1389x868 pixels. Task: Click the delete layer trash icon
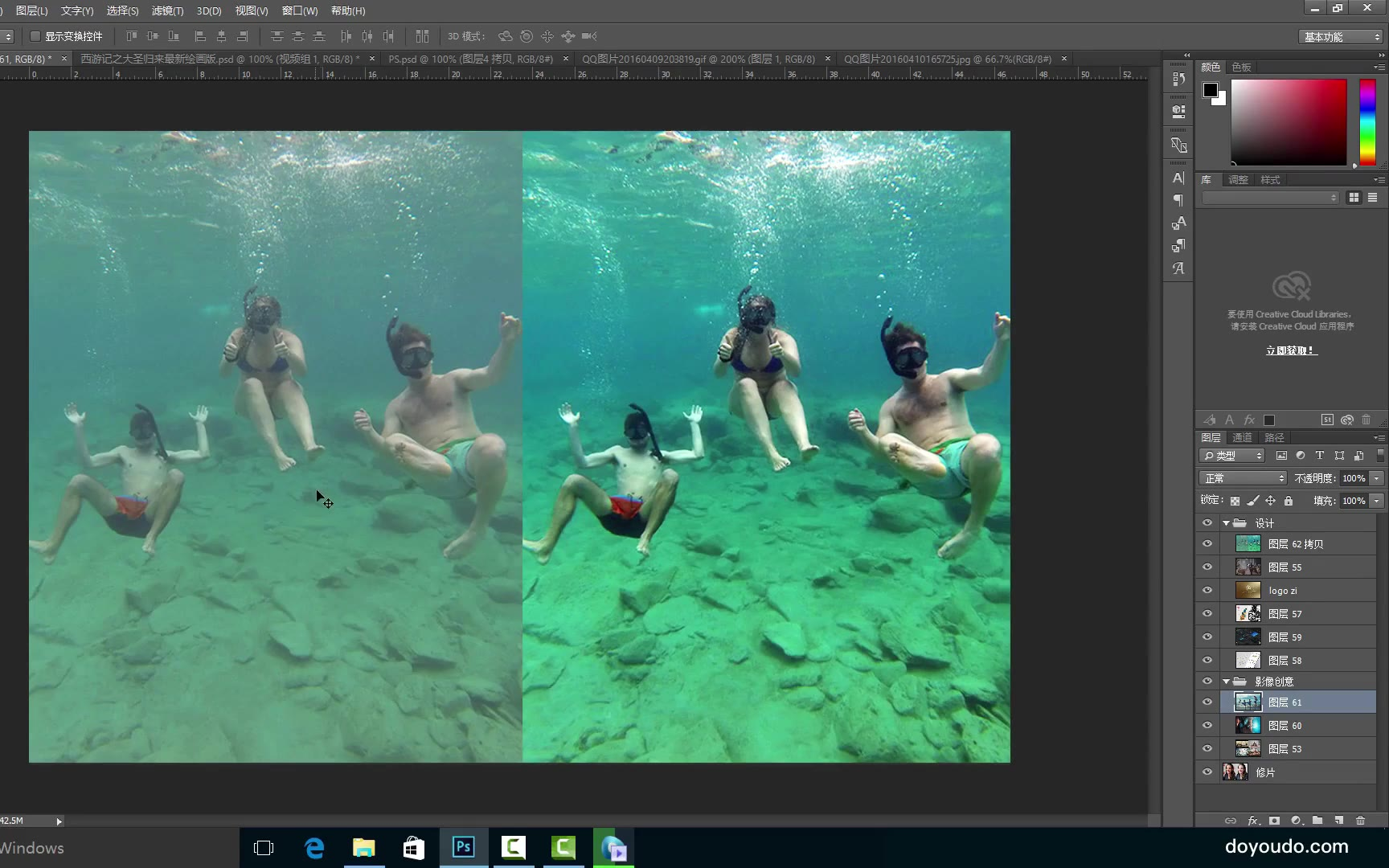[x=1360, y=821]
